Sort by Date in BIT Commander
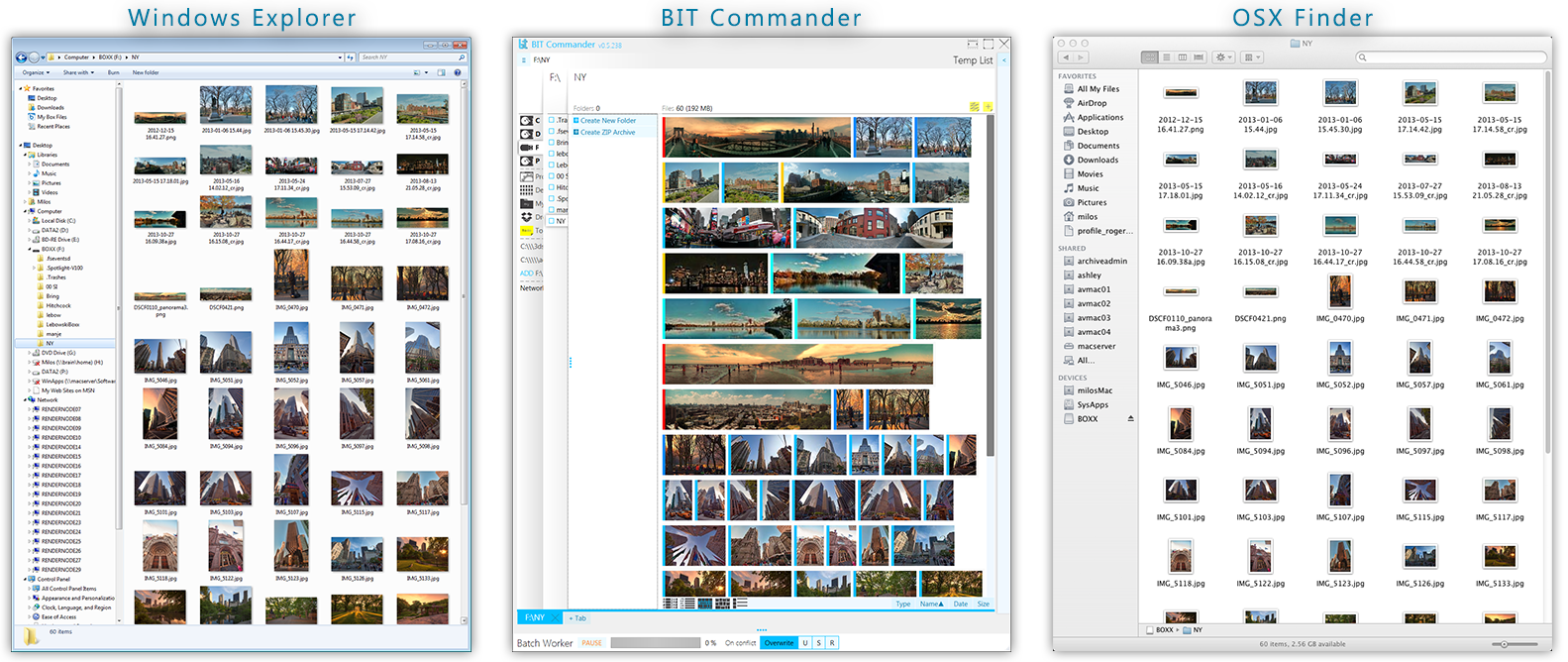 [961, 604]
